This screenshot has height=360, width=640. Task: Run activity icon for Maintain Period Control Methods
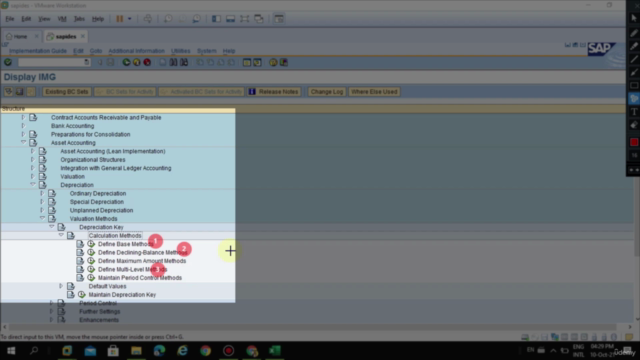point(91,278)
